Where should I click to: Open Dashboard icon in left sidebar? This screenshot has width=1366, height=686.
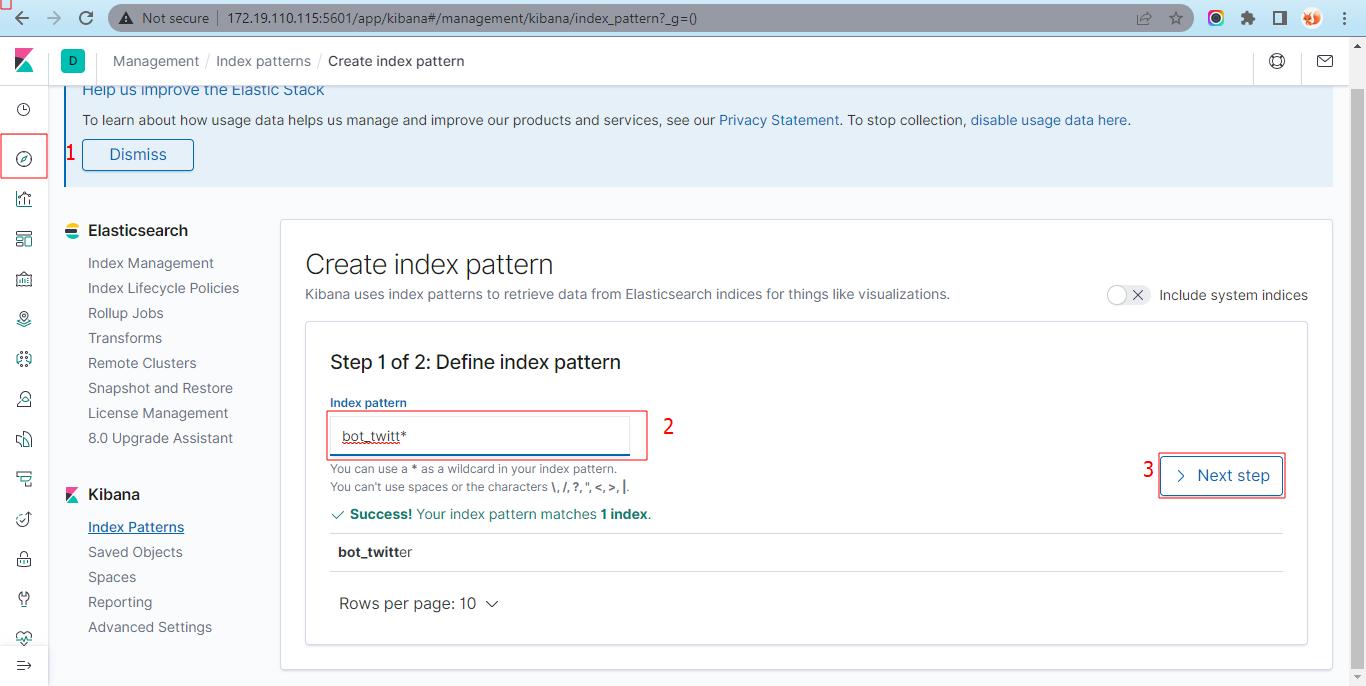[24, 239]
